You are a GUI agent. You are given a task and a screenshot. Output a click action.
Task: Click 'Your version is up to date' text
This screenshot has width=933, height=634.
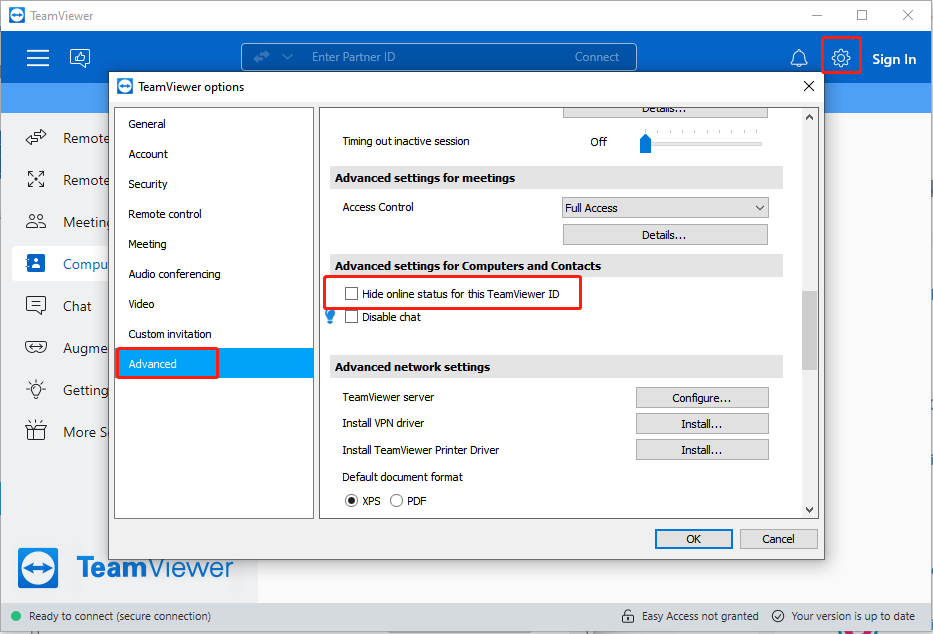tap(853, 616)
